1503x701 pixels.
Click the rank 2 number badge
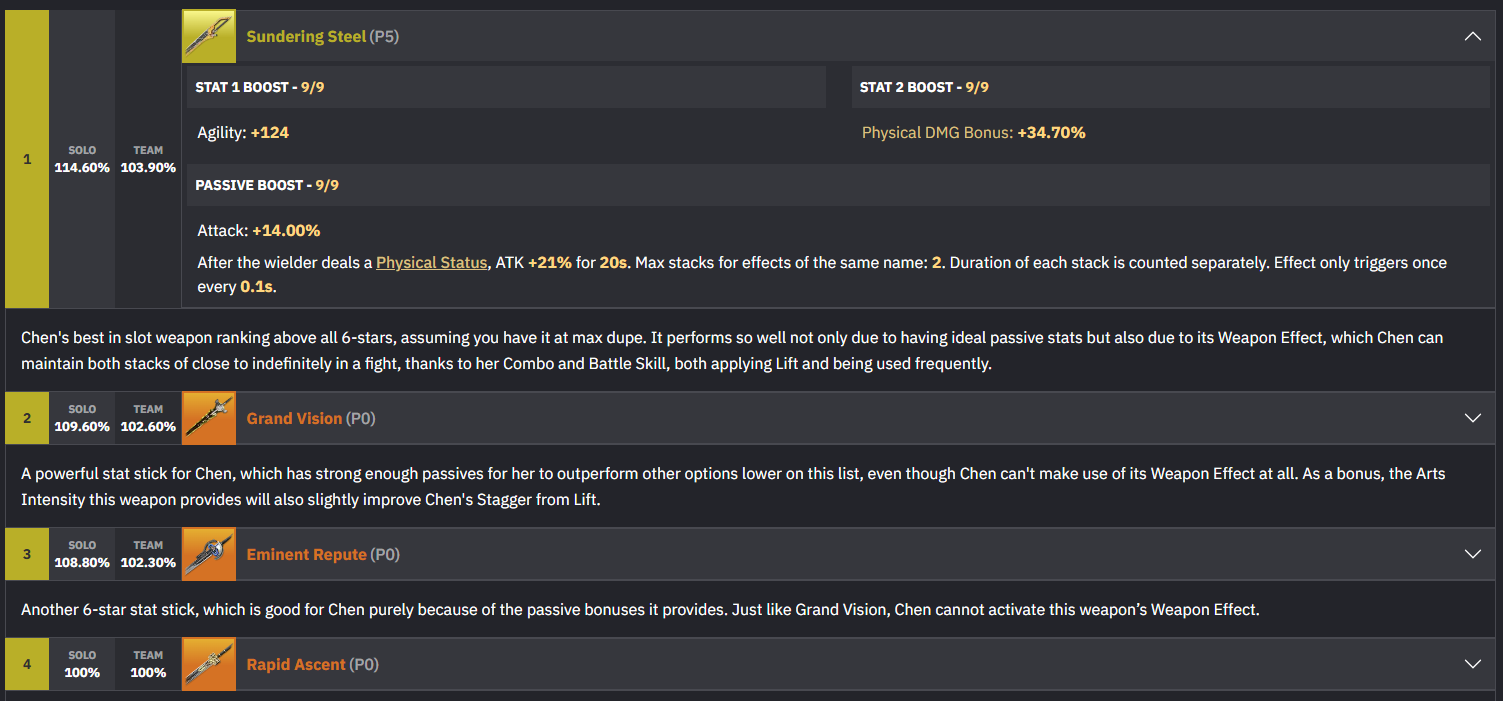[x=27, y=418]
